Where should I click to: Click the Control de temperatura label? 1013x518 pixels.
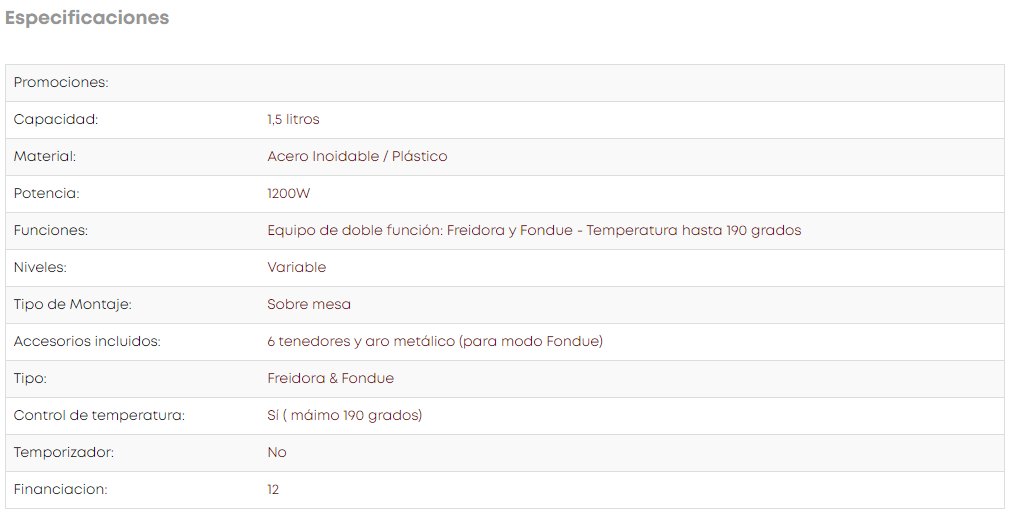(99, 415)
